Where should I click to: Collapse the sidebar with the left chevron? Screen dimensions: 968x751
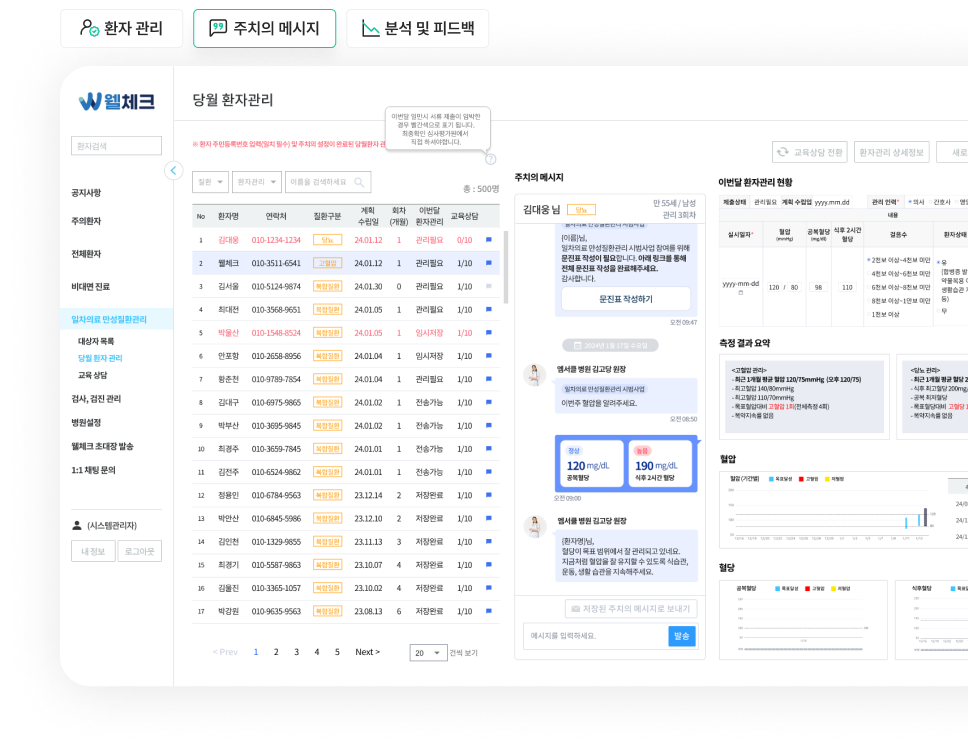tap(174, 171)
